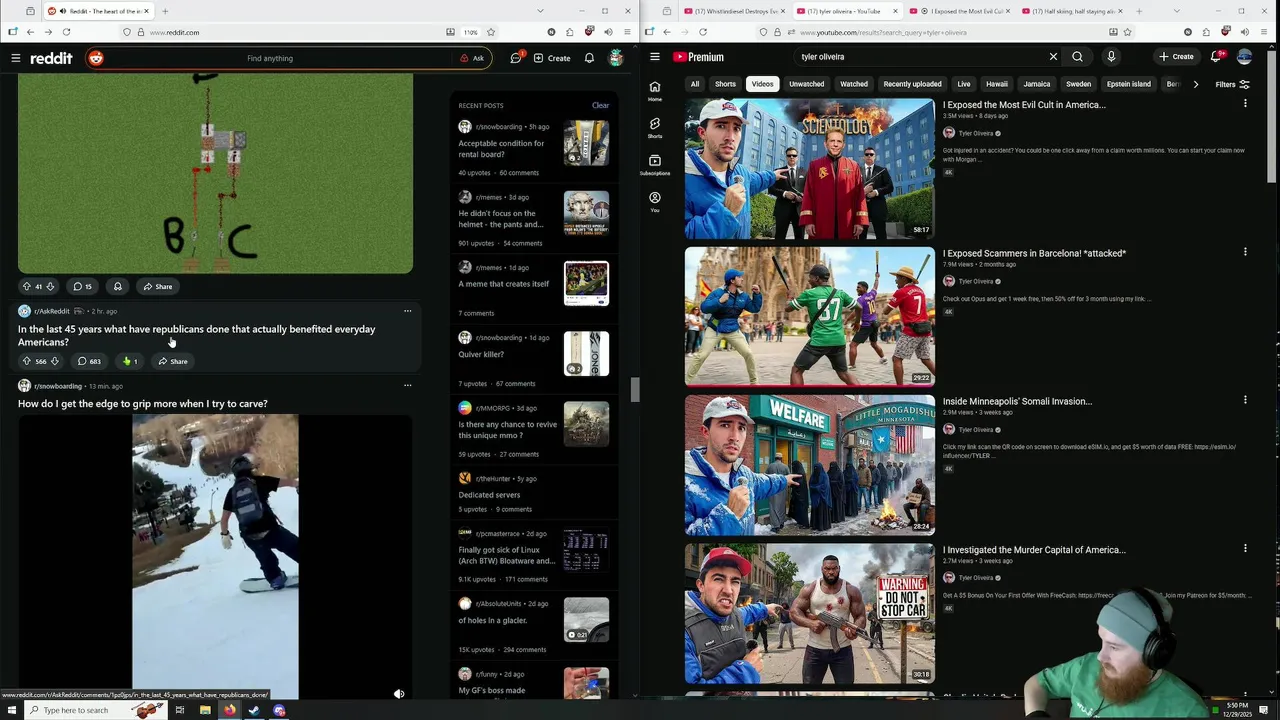Viewport: 1280px width, 720px height.
Task: Go back in the Reddit browser window
Action: [x=30, y=32]
